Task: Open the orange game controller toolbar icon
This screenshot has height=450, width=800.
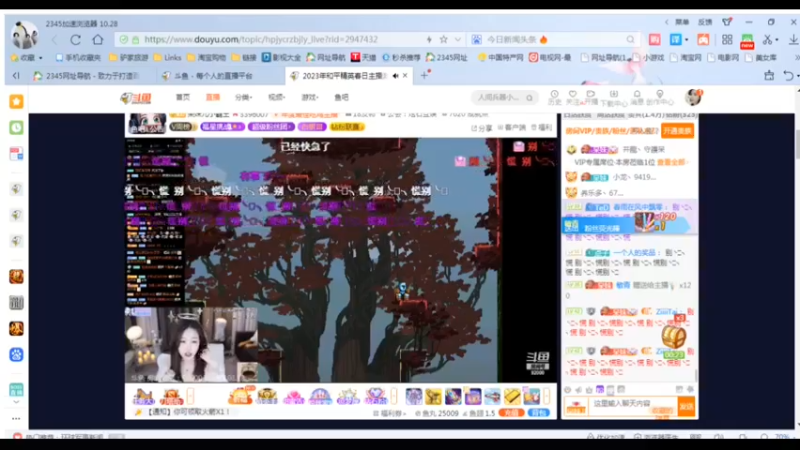Action: point(703,39)
